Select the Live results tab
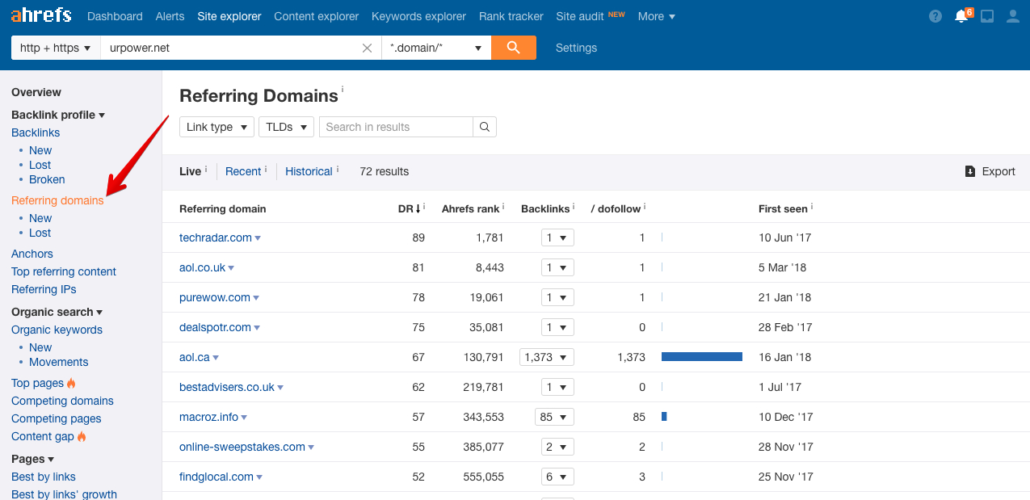 [x=190, y=171]
